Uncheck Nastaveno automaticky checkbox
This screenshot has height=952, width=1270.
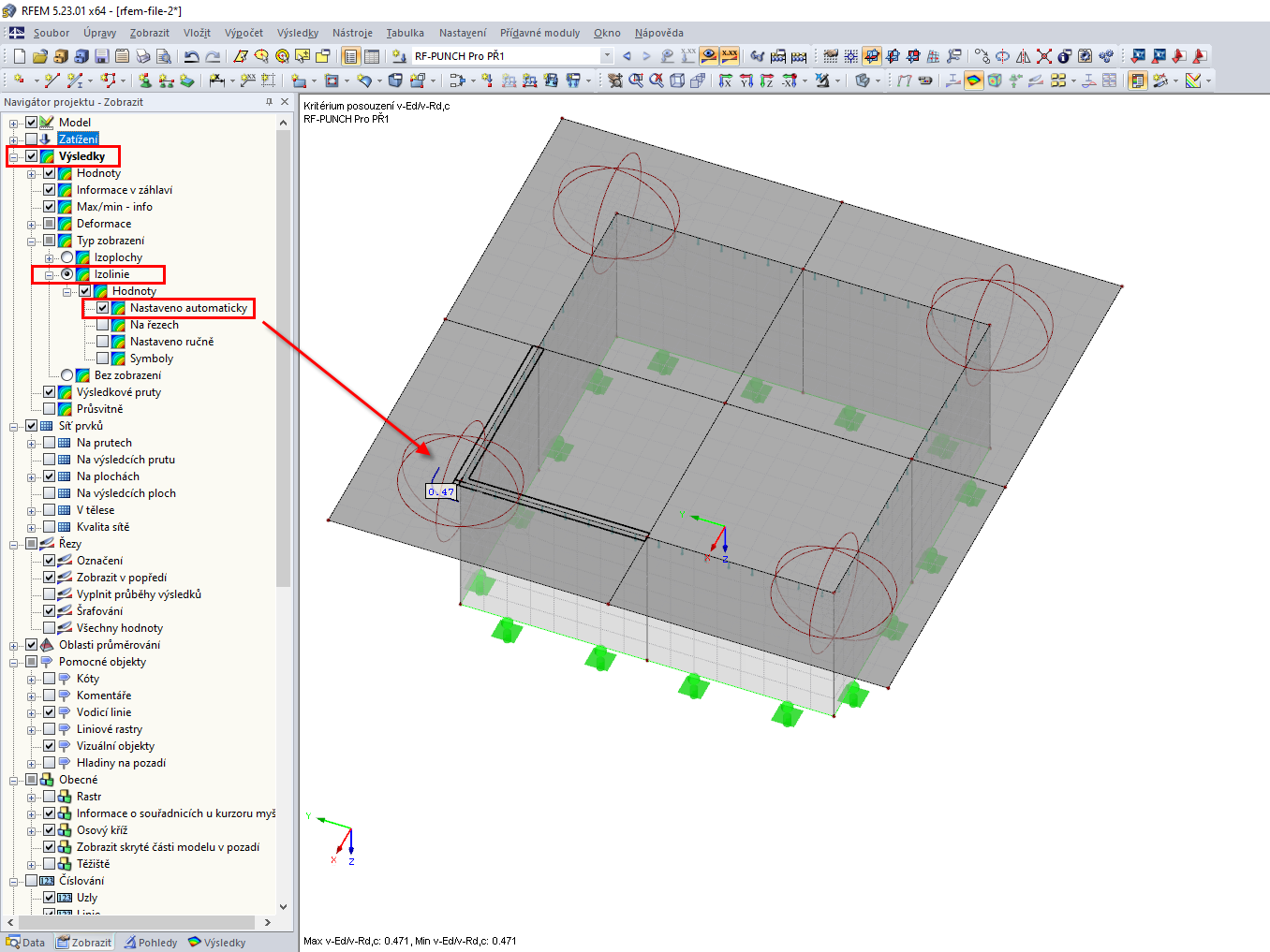click(103, 308)
